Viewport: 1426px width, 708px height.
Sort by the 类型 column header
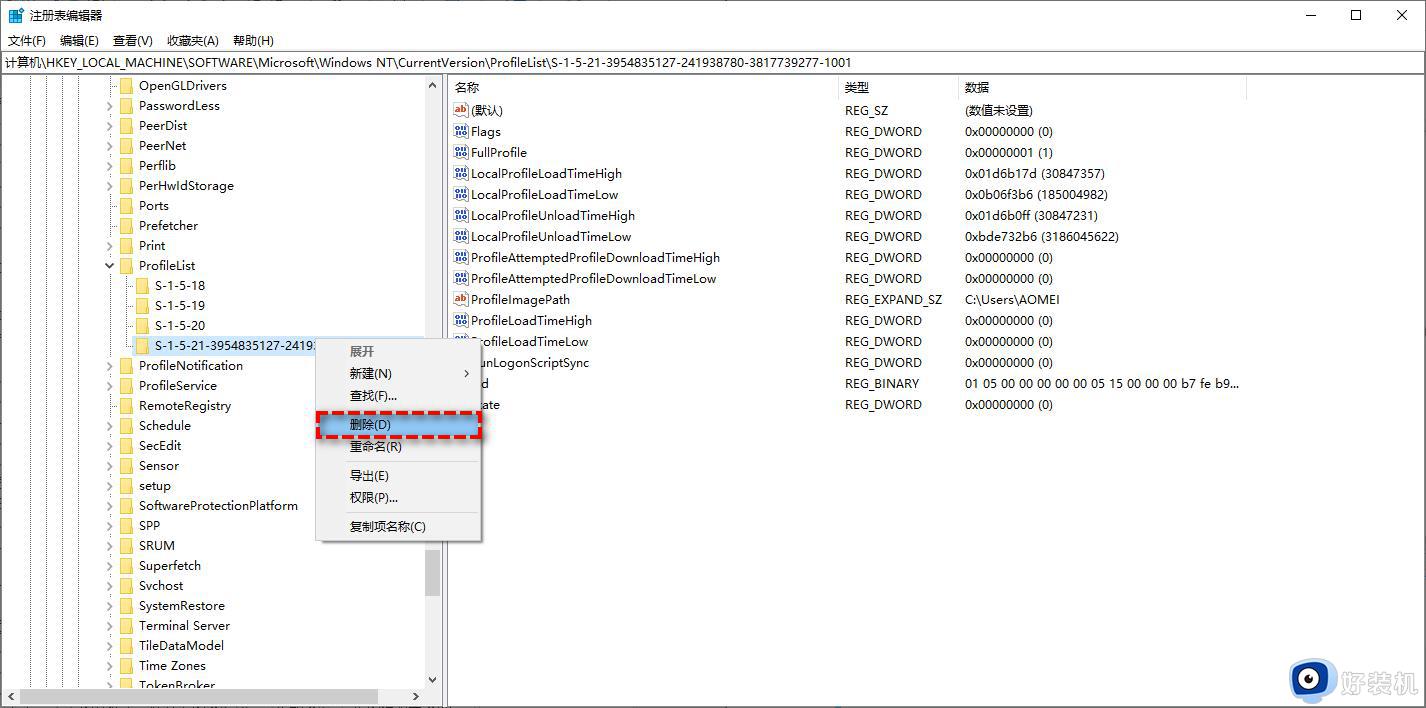pos(898,88)
